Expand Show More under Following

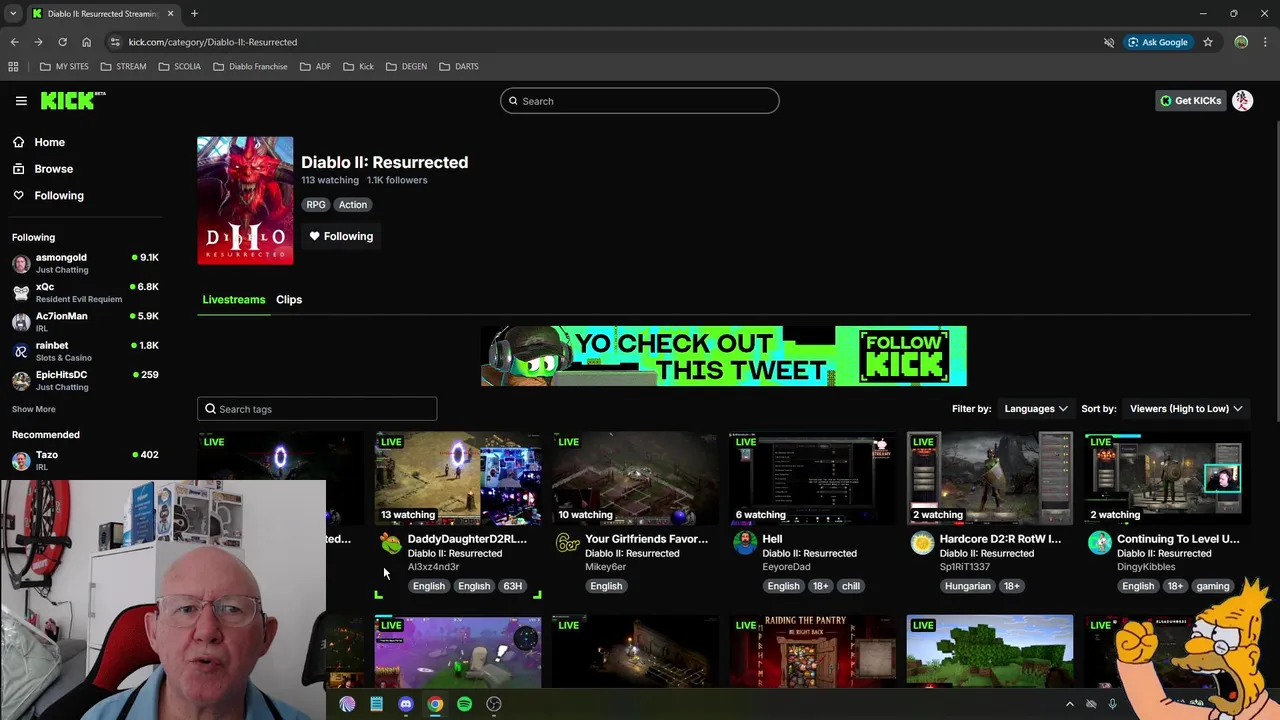point(34,409)
